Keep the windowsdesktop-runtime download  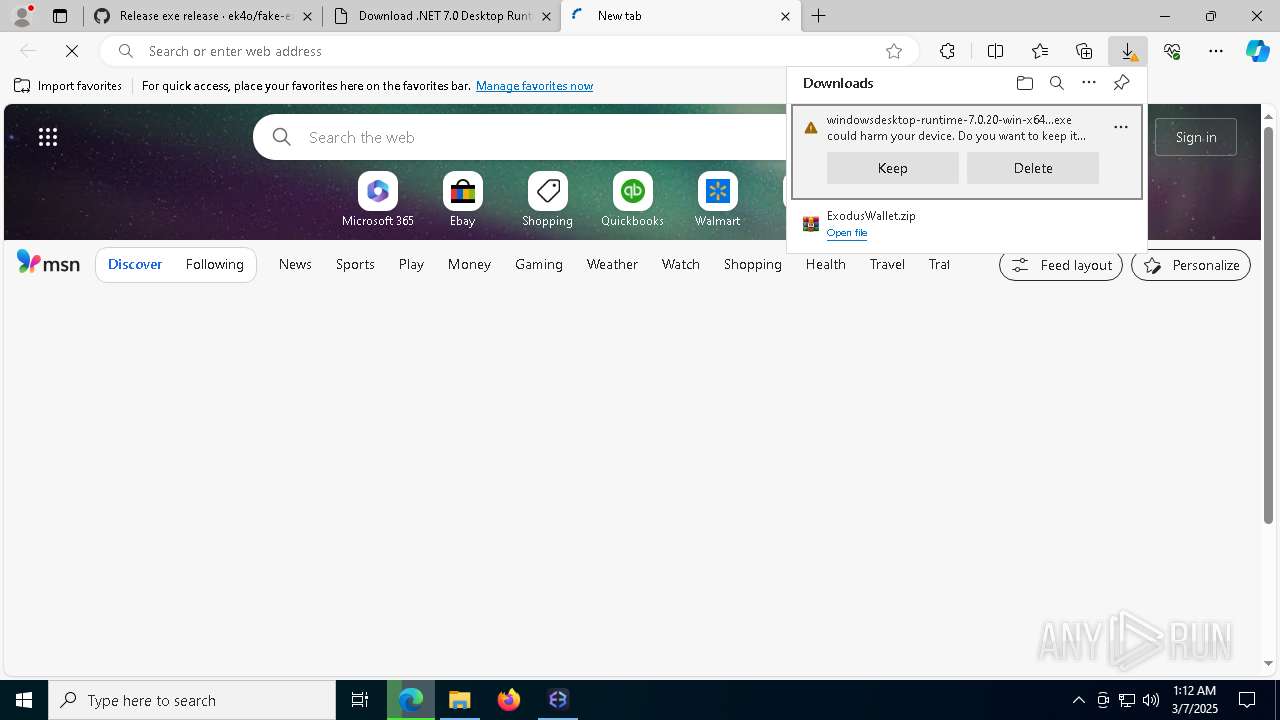tap(893, 168)
